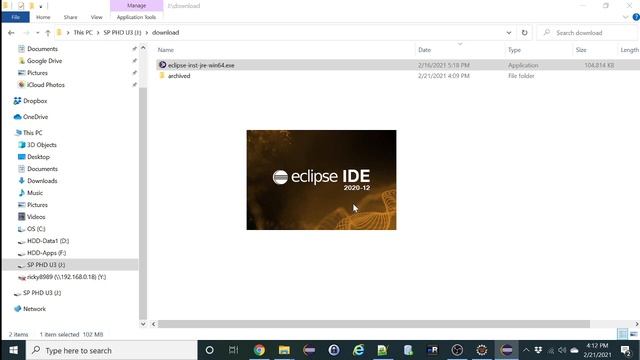
Task: Open 3D Objects folder
Action: click(42, 145)
